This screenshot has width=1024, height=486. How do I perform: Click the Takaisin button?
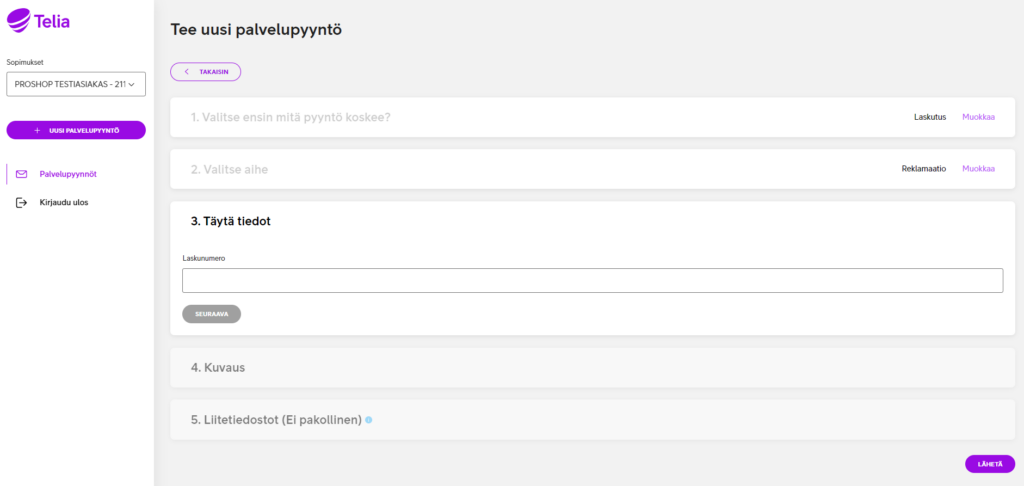(206, 72)
